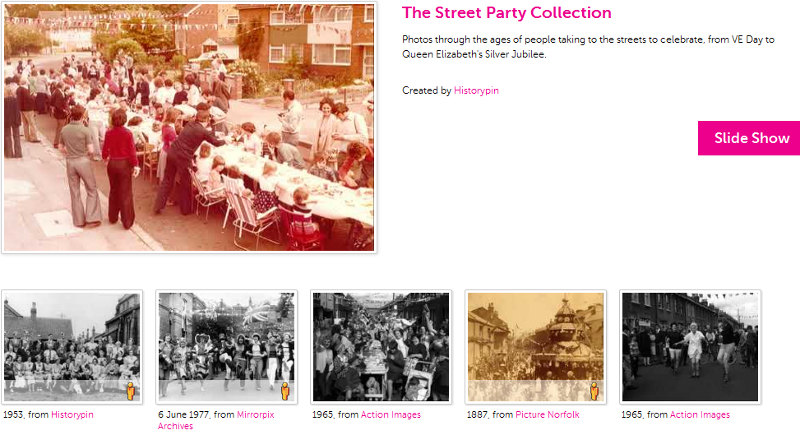The width and height of the screenshot is (800, 435).
Task: Open Street View pegman on 1977 photo
Action: [x=285, y=391]
